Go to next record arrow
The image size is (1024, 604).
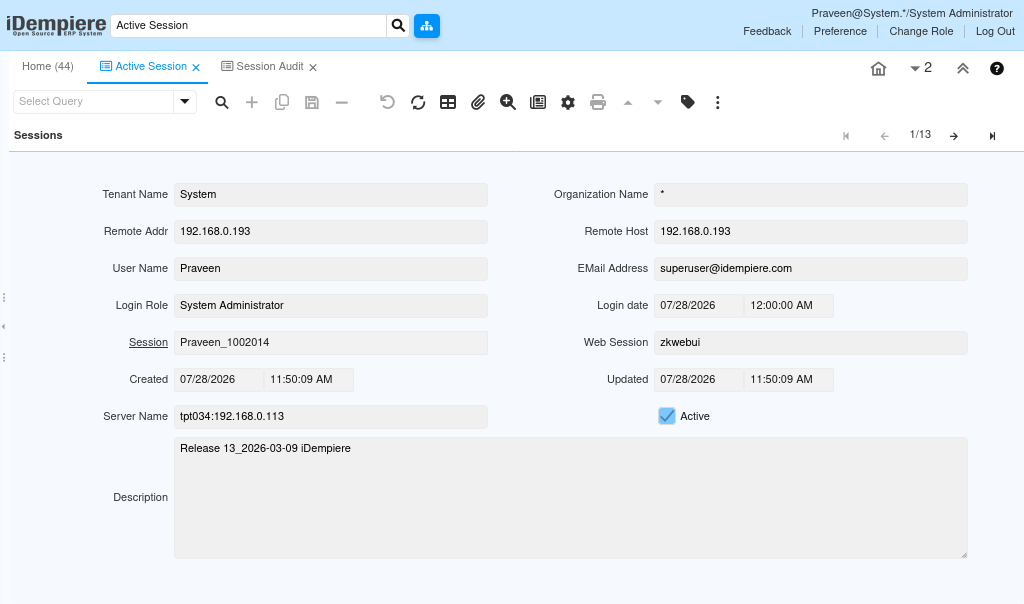click(x=954, y=136)
